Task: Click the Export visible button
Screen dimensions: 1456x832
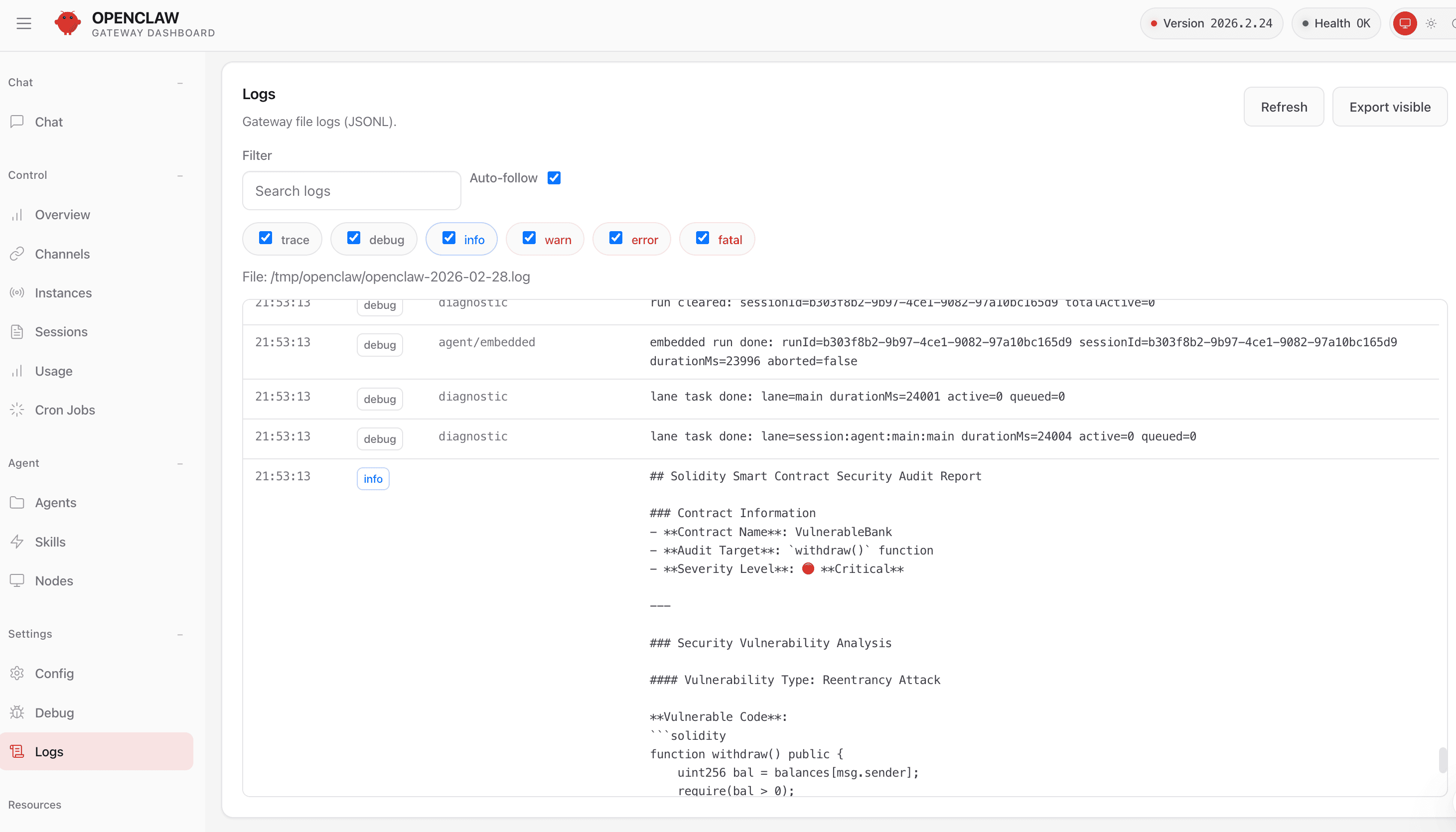Action: point(1389,107)
